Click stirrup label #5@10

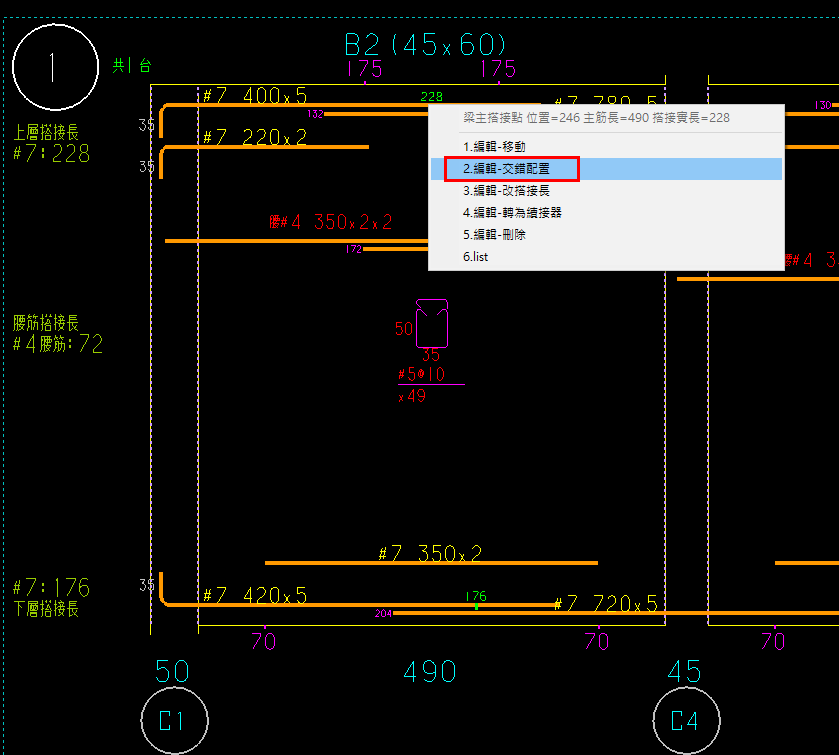[421, 374]
